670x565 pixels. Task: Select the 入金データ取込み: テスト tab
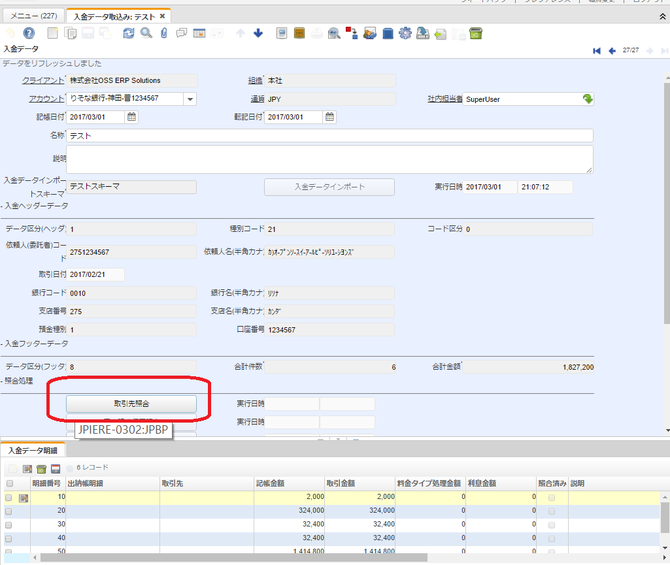click(114, 17)
